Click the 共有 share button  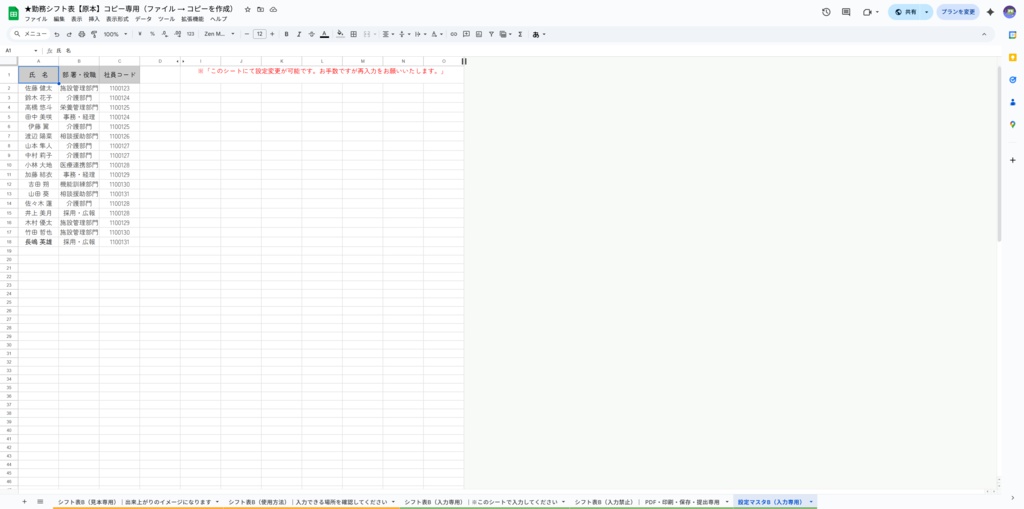pyautogui.click(x=905, y=12)
